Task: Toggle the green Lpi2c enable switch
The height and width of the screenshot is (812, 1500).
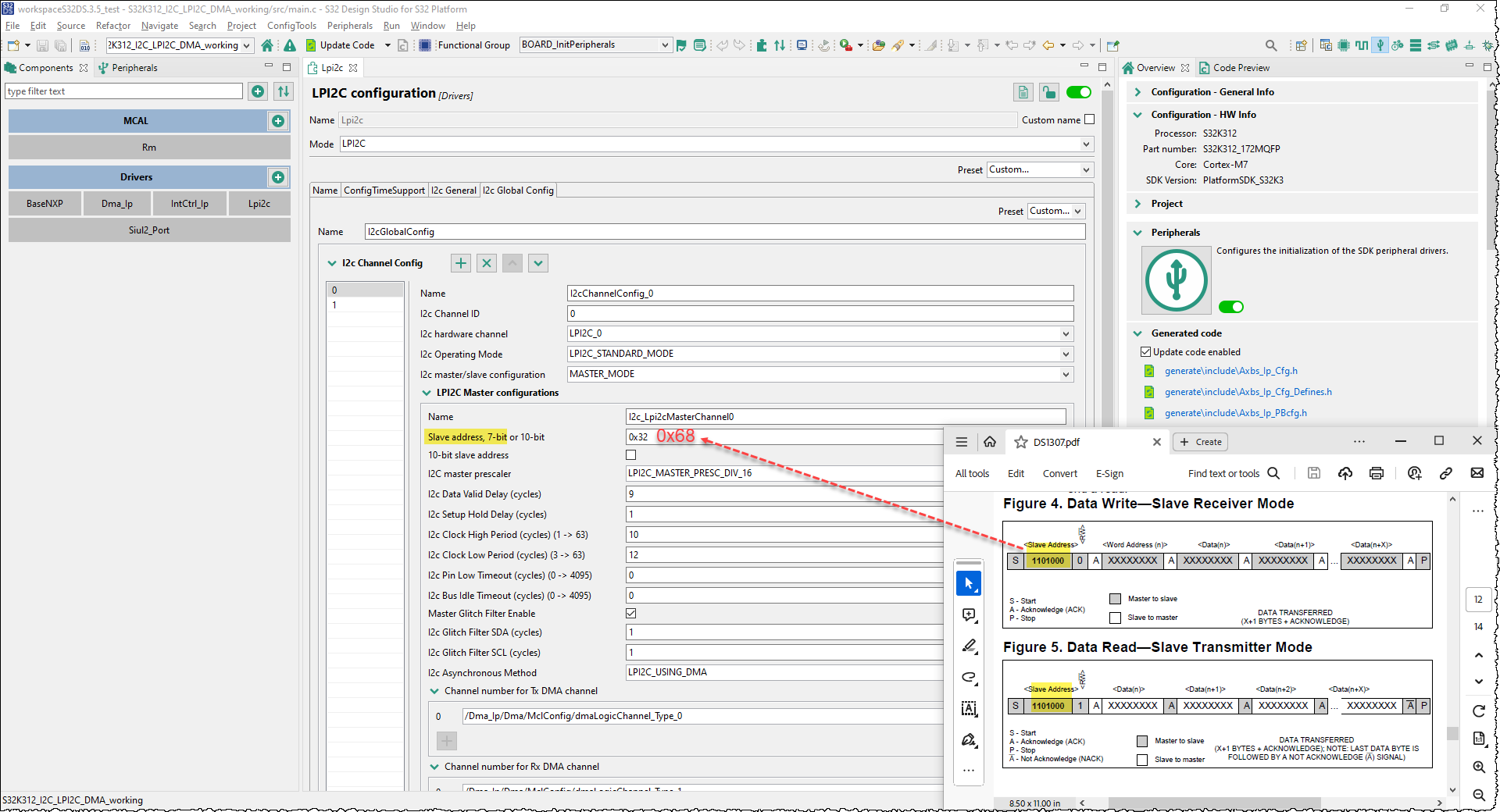Action: [x=1078, y=91]
